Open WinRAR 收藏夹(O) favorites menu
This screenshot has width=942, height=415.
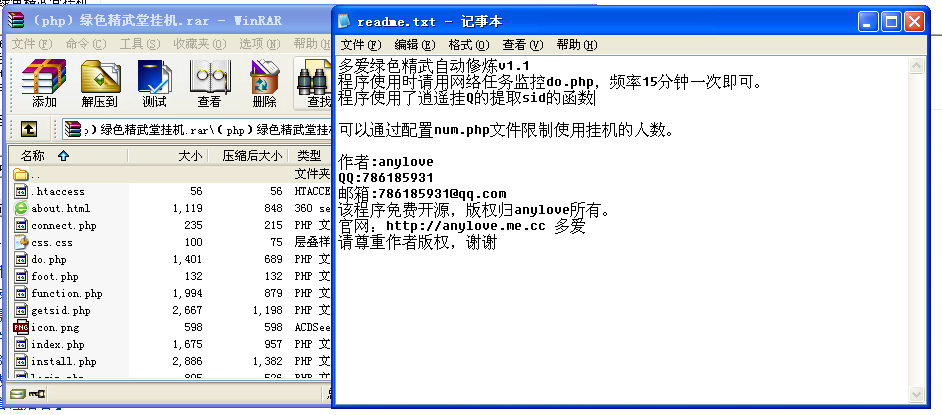[193, 44]
